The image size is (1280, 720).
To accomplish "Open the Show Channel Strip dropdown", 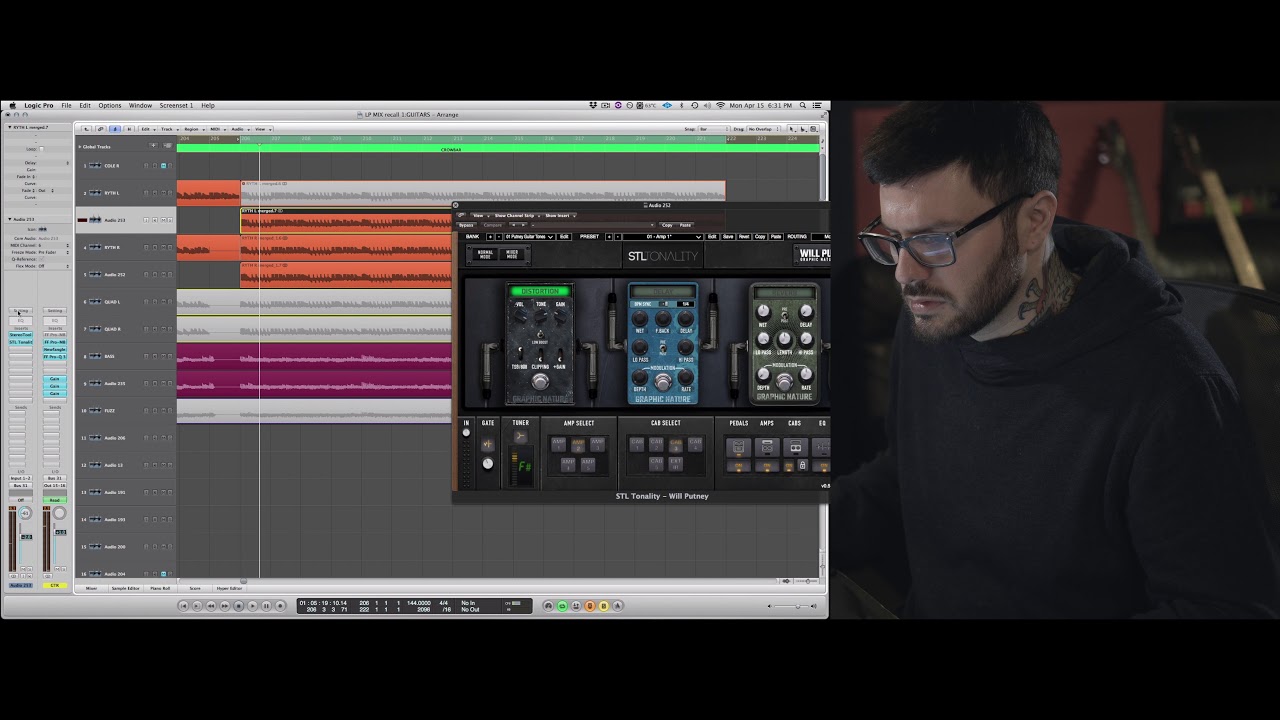I will [516, 215].
